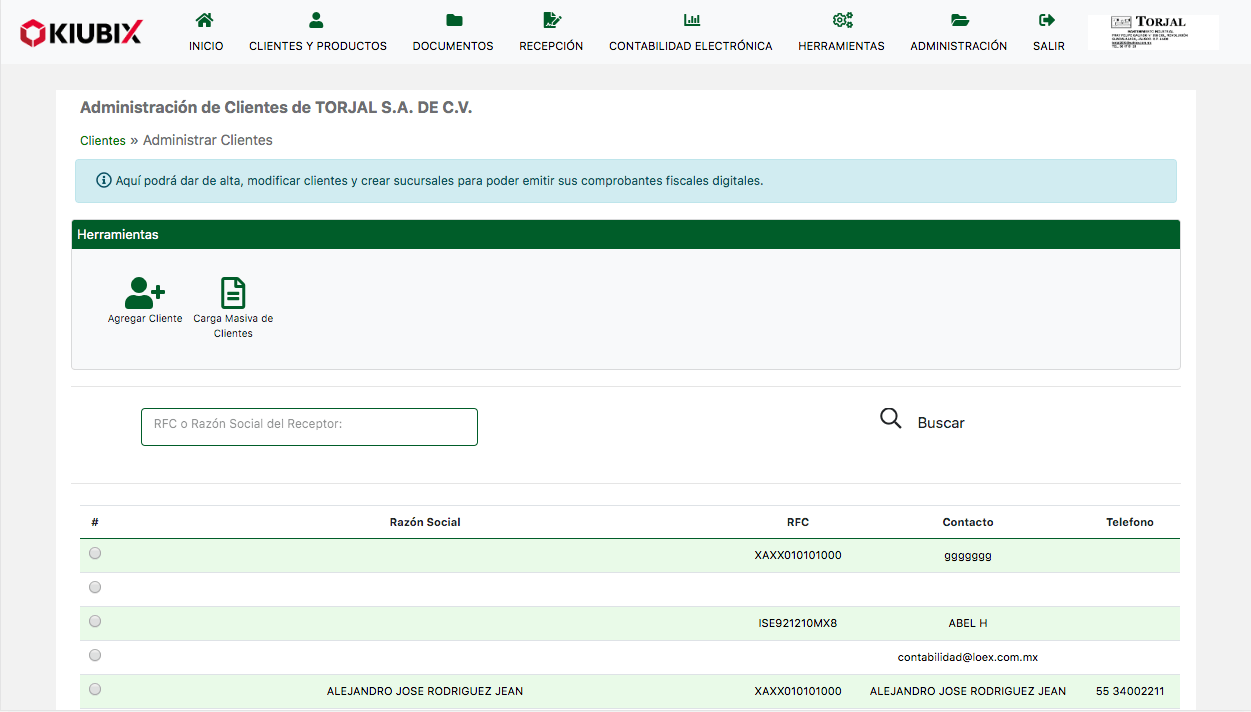Image resolution: width=1251 pixels, height=712 pixels.
Task: Click the Salir logout icon
Action: click(1048, 20)
